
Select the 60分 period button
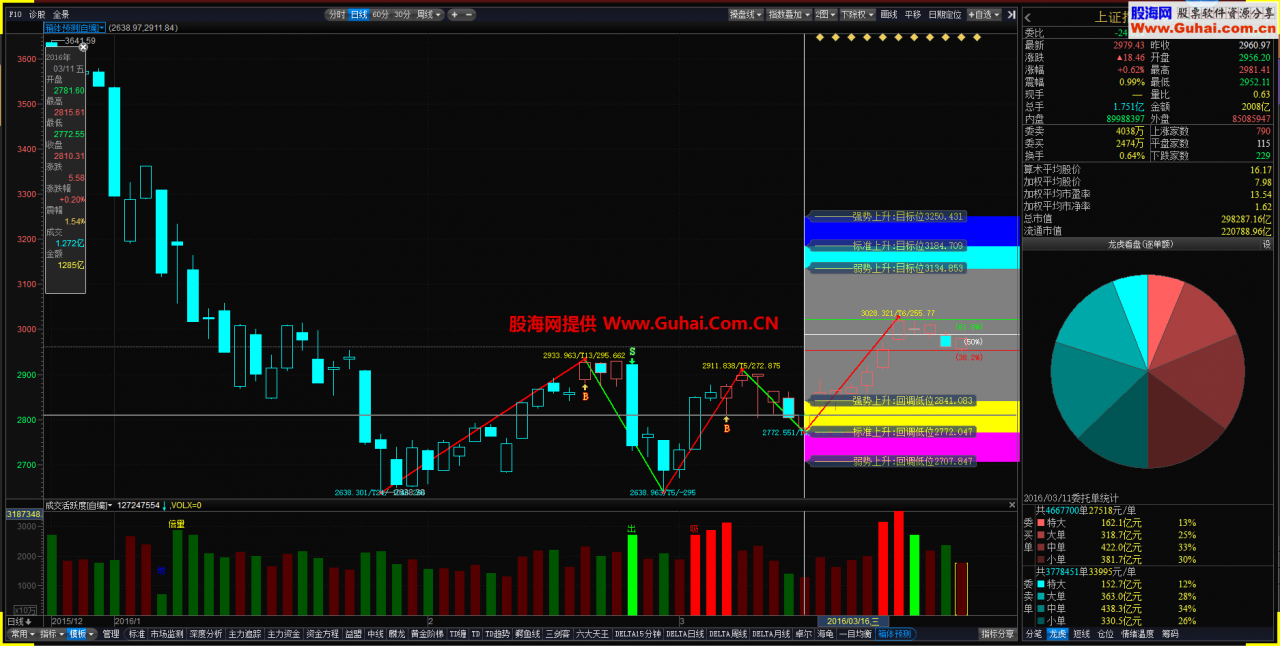[381, 15]
